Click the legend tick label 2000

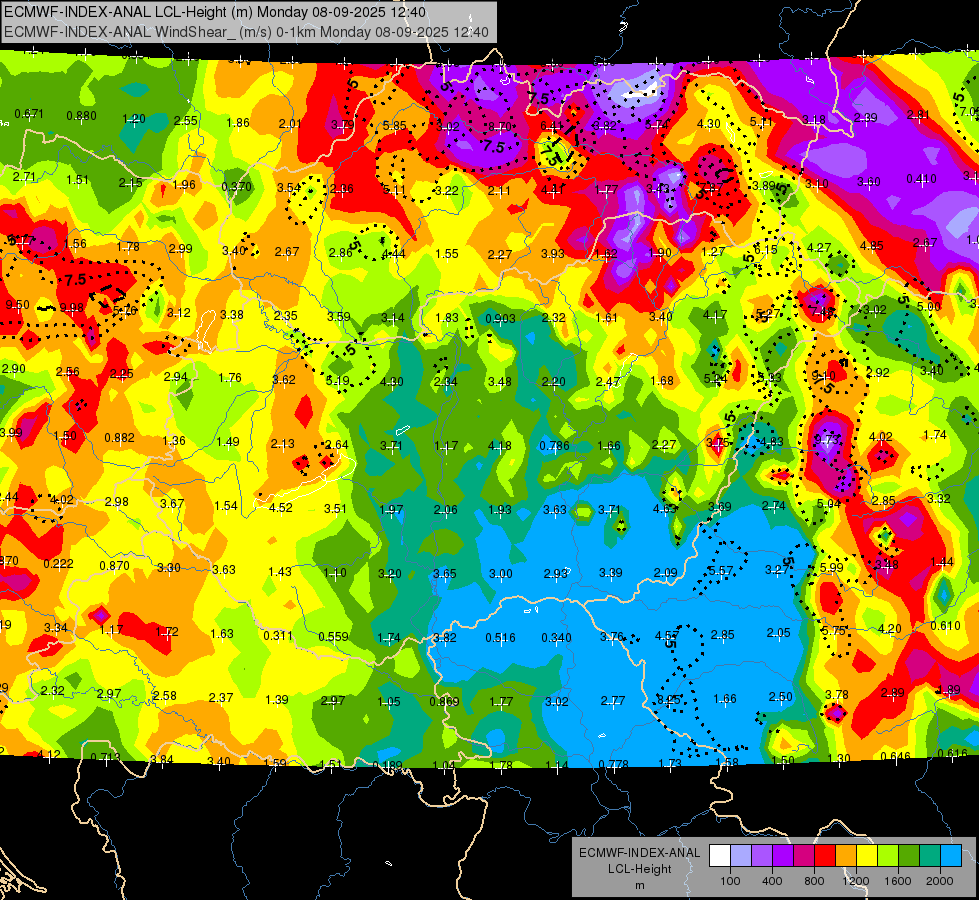pyautogui.click(x=940, y=881)
